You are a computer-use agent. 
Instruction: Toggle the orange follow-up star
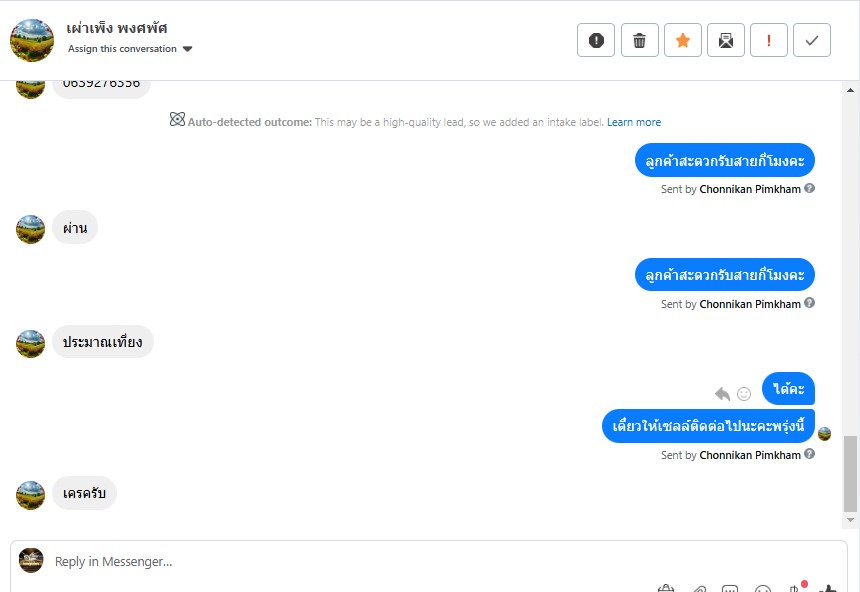pyautogui.click(x=683, y=40)
